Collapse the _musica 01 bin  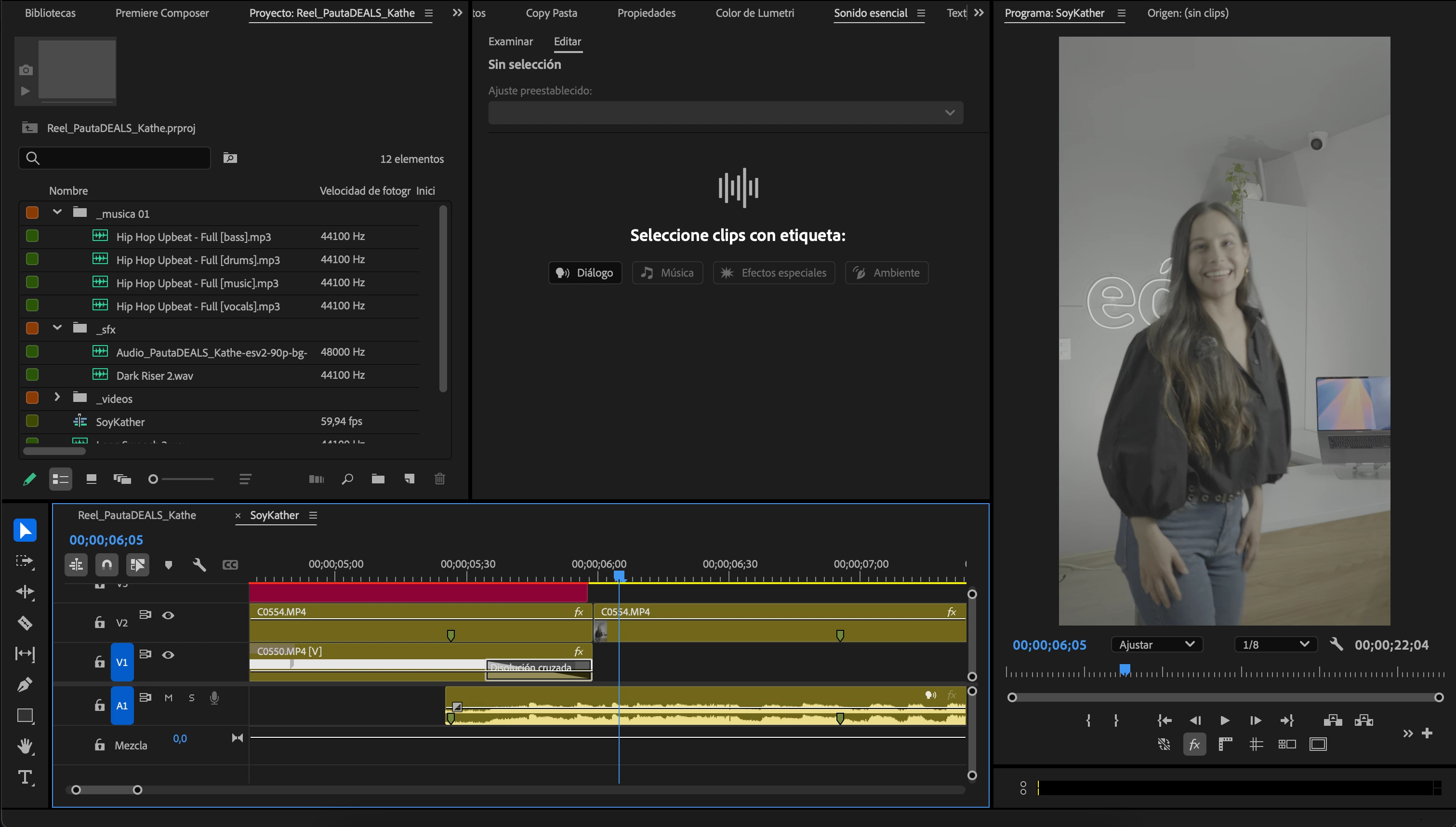pyautogui.click(x=57, y=213)
